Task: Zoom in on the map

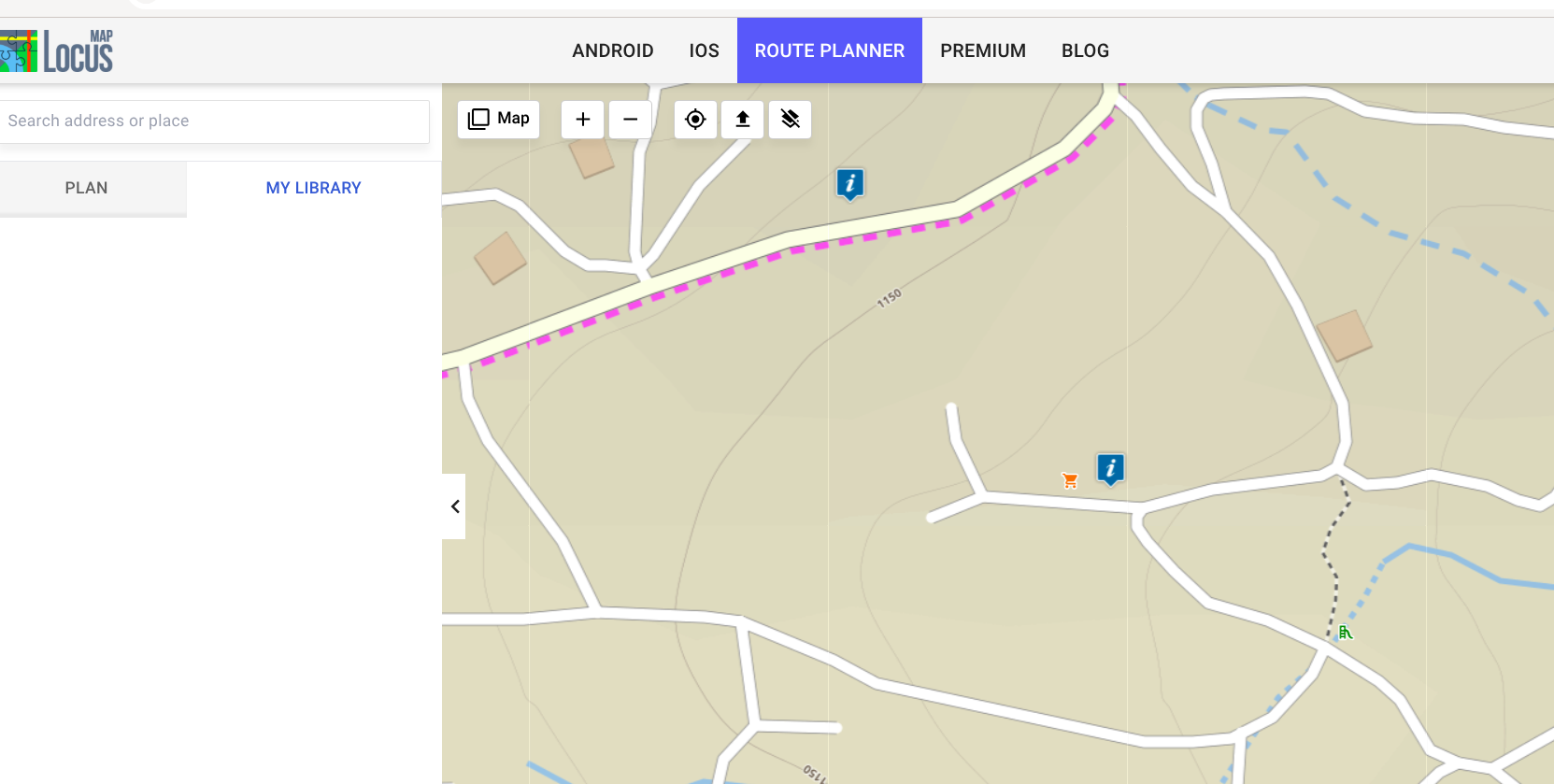Action: pos(582,120)
